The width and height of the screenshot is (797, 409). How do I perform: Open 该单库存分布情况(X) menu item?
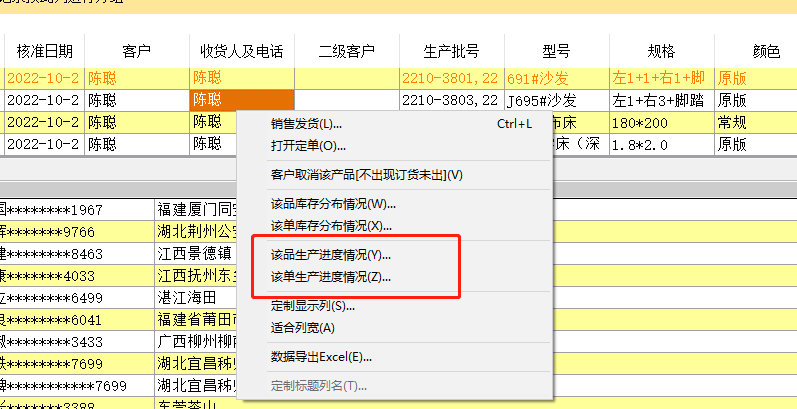click(x=332, y=225)
